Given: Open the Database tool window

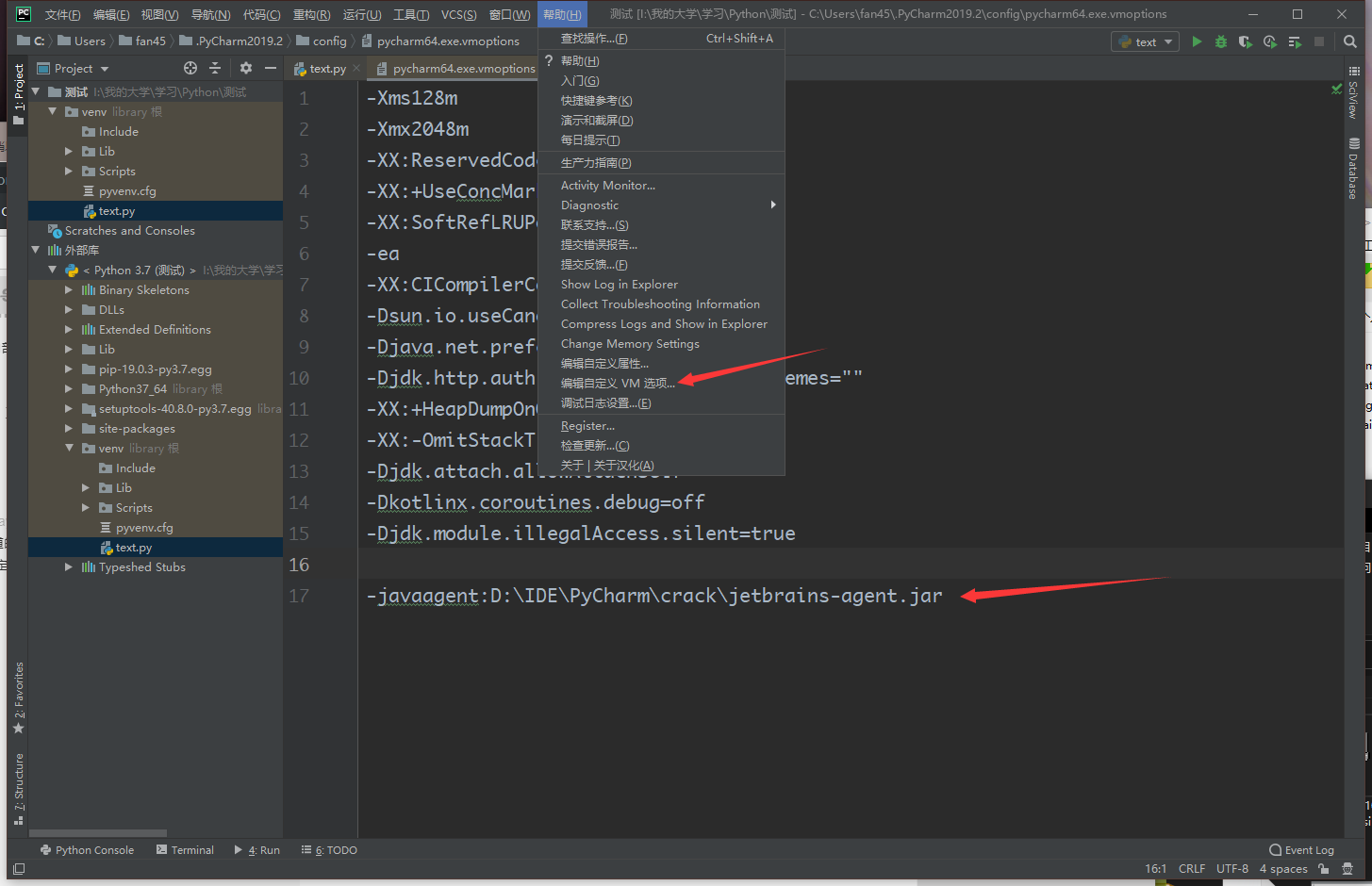Looking at the screenshot, I should click(x=1354, y=169).
